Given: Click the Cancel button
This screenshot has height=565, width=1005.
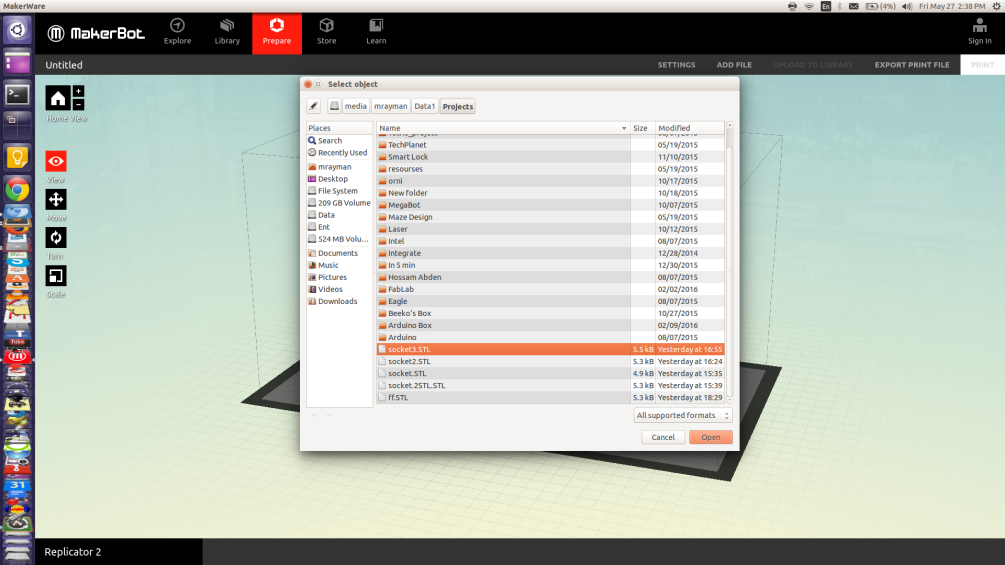Looking at the screenshot, I should coord(663,437).
